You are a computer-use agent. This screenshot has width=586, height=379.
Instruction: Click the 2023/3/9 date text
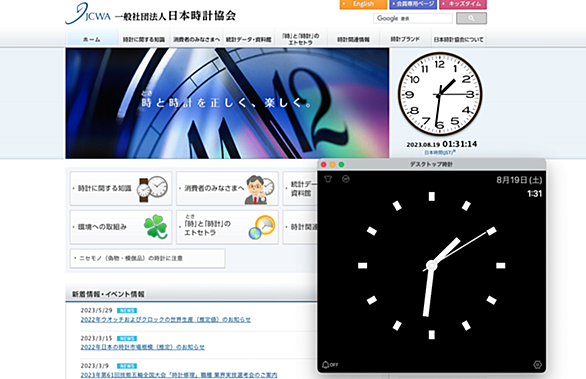point(95,366)
